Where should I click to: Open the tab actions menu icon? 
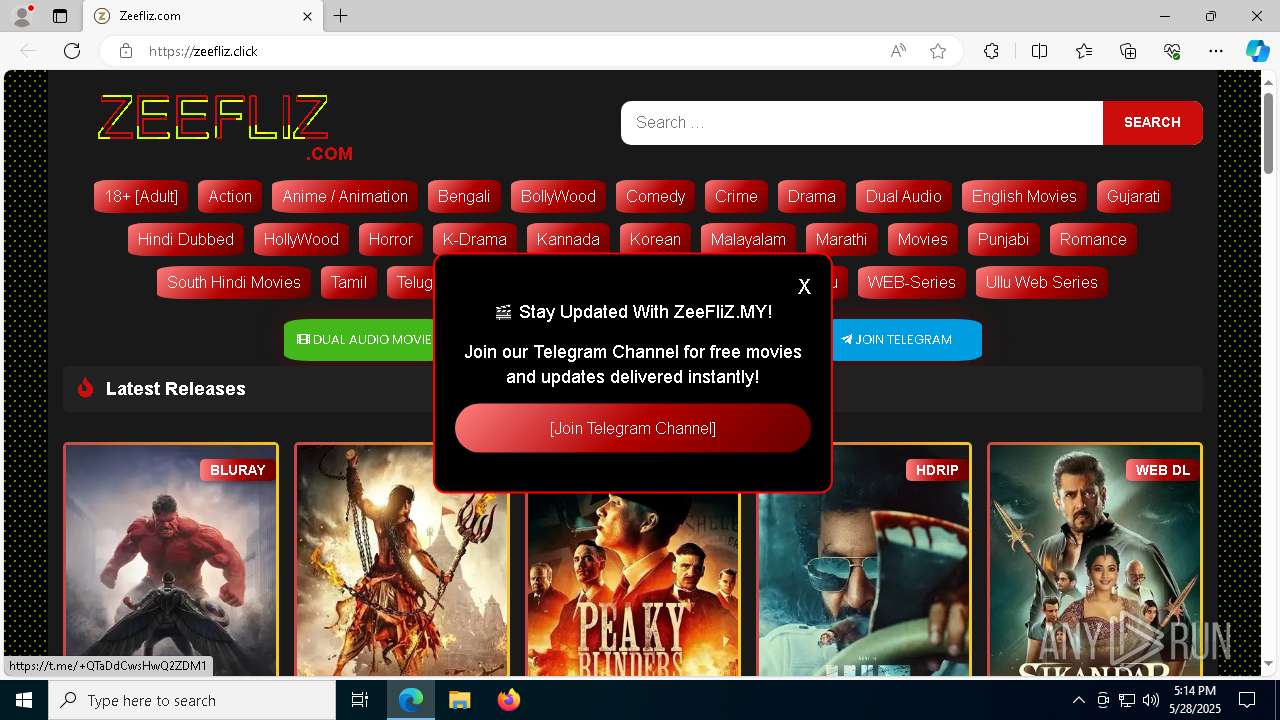click(x=60, y=16)
